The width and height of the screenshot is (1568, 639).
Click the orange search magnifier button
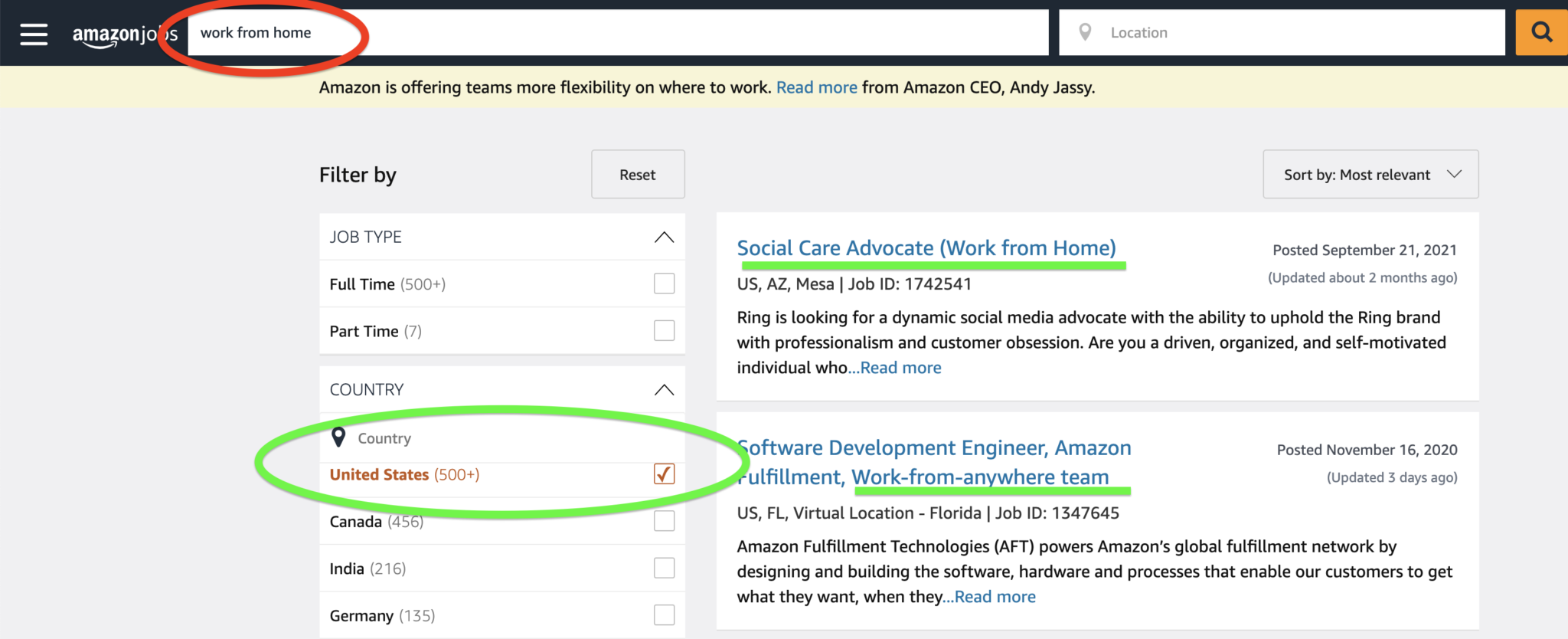1541,32
